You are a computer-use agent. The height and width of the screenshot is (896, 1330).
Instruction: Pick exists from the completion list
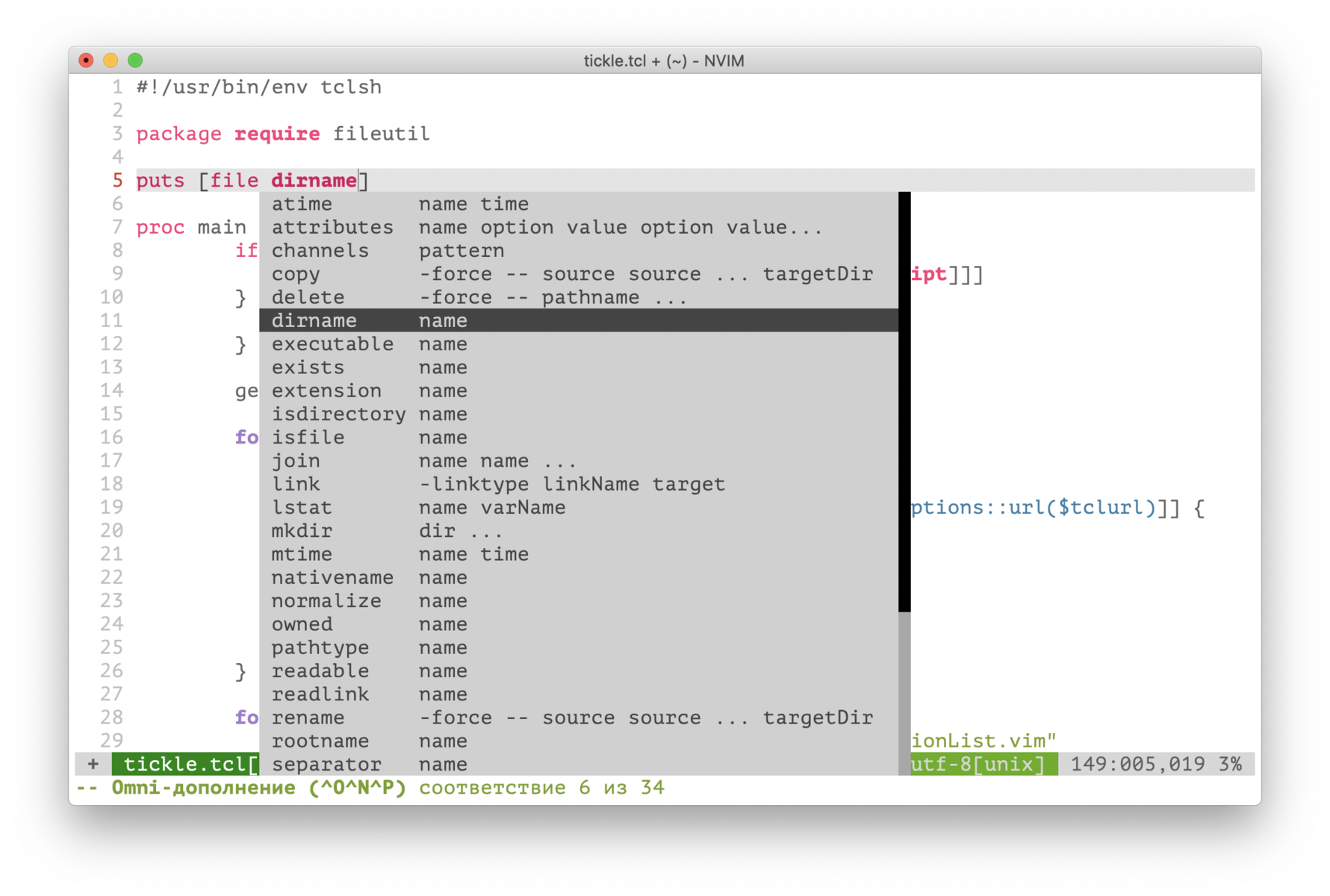point(579,367)
